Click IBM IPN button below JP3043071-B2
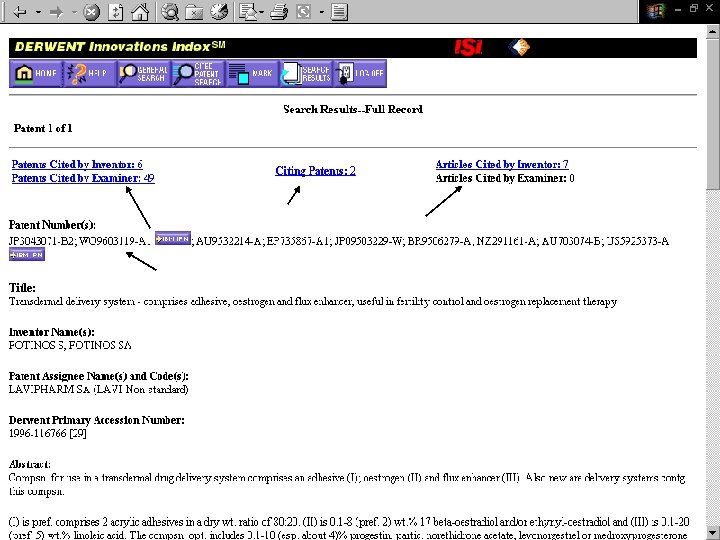Screen dimensions: 720x540 27,254
